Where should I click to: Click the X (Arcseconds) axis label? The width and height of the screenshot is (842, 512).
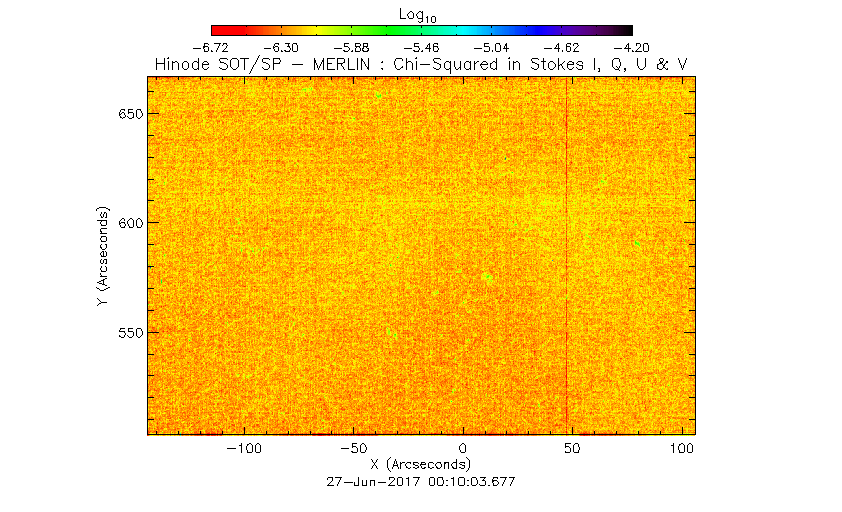[x=421, y=465]
